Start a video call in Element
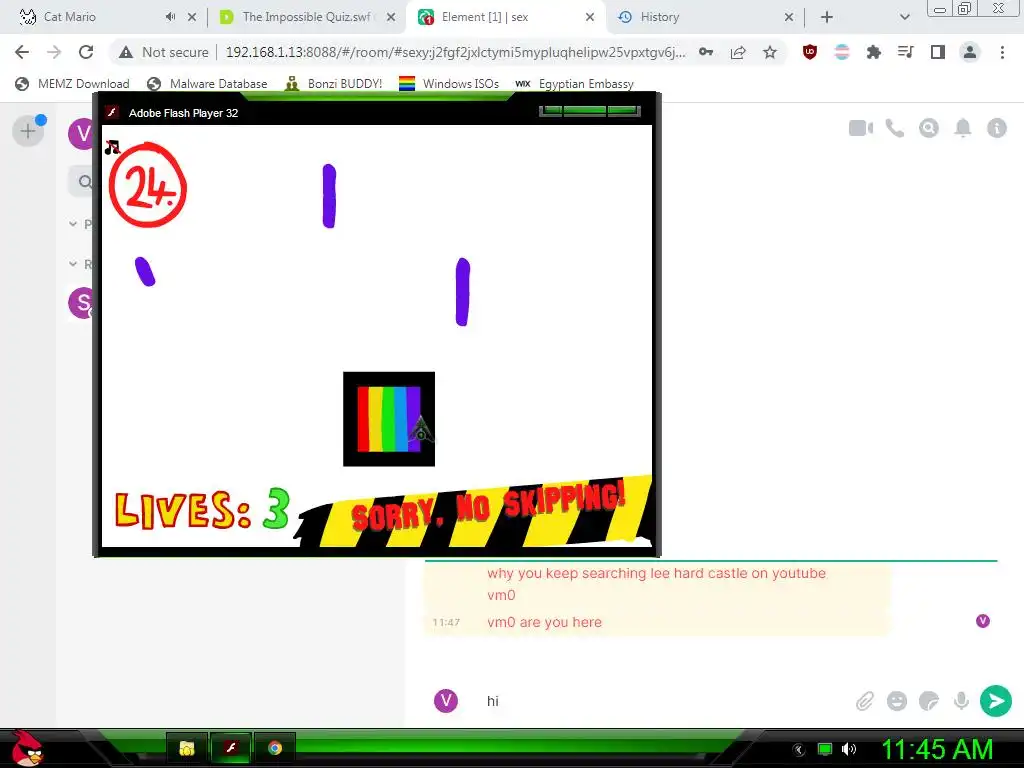Screen dimensions: 1024x768 tap(861, 128)
